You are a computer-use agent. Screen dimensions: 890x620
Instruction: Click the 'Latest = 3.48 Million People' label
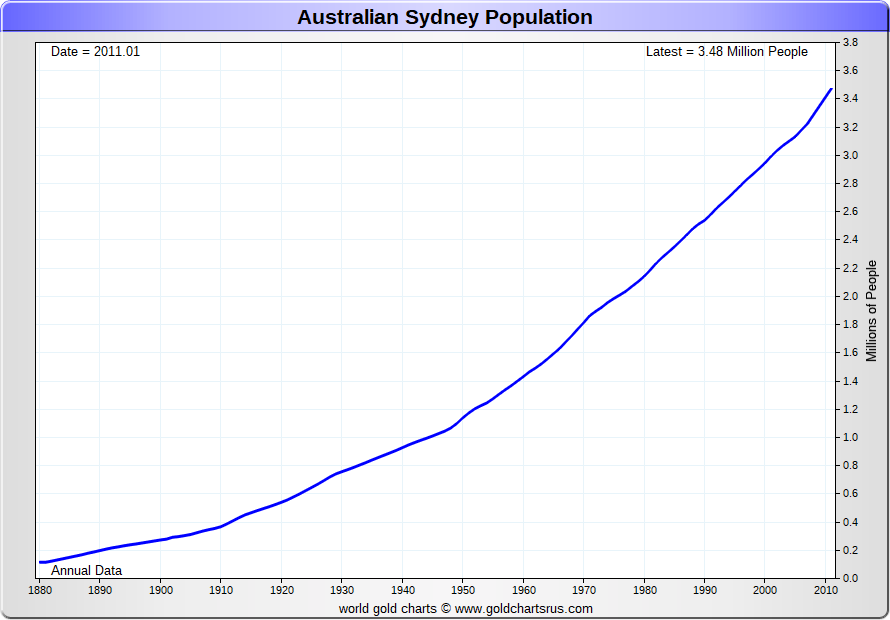pos(727,52)
